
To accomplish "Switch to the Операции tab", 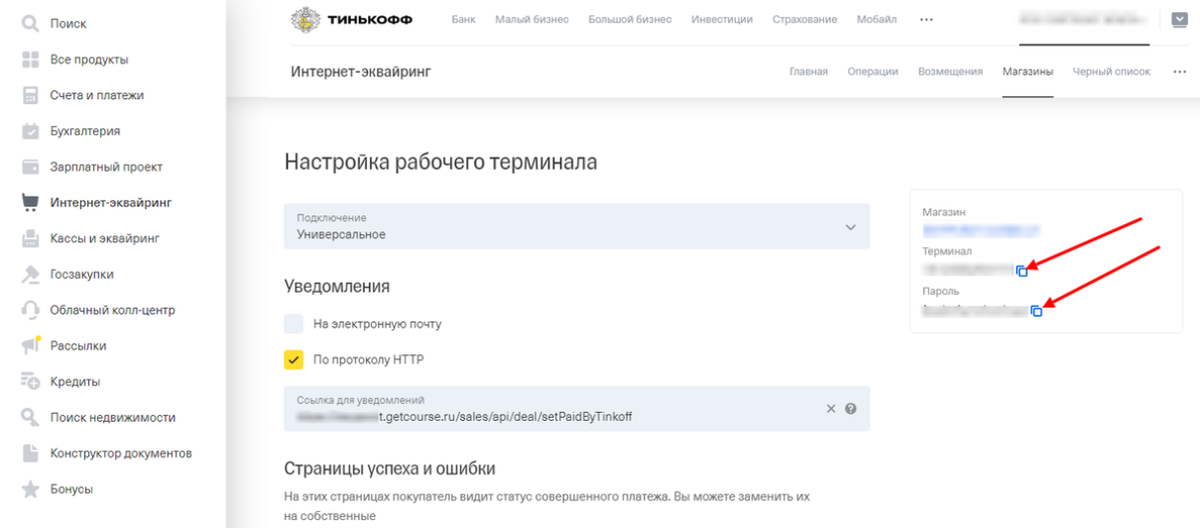I will click(x=873, y=72).
